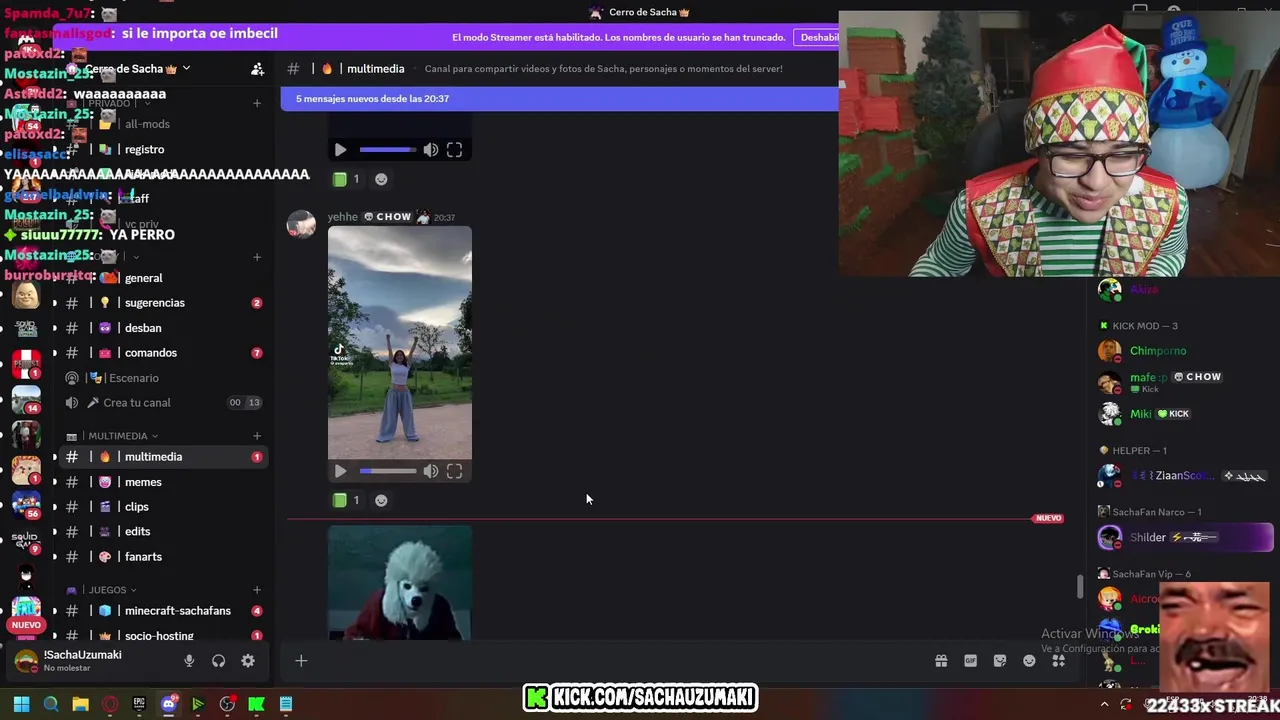Open OBS Studio from the taskbar
This screenshot has height=720, width=1280.
point(227,704)
